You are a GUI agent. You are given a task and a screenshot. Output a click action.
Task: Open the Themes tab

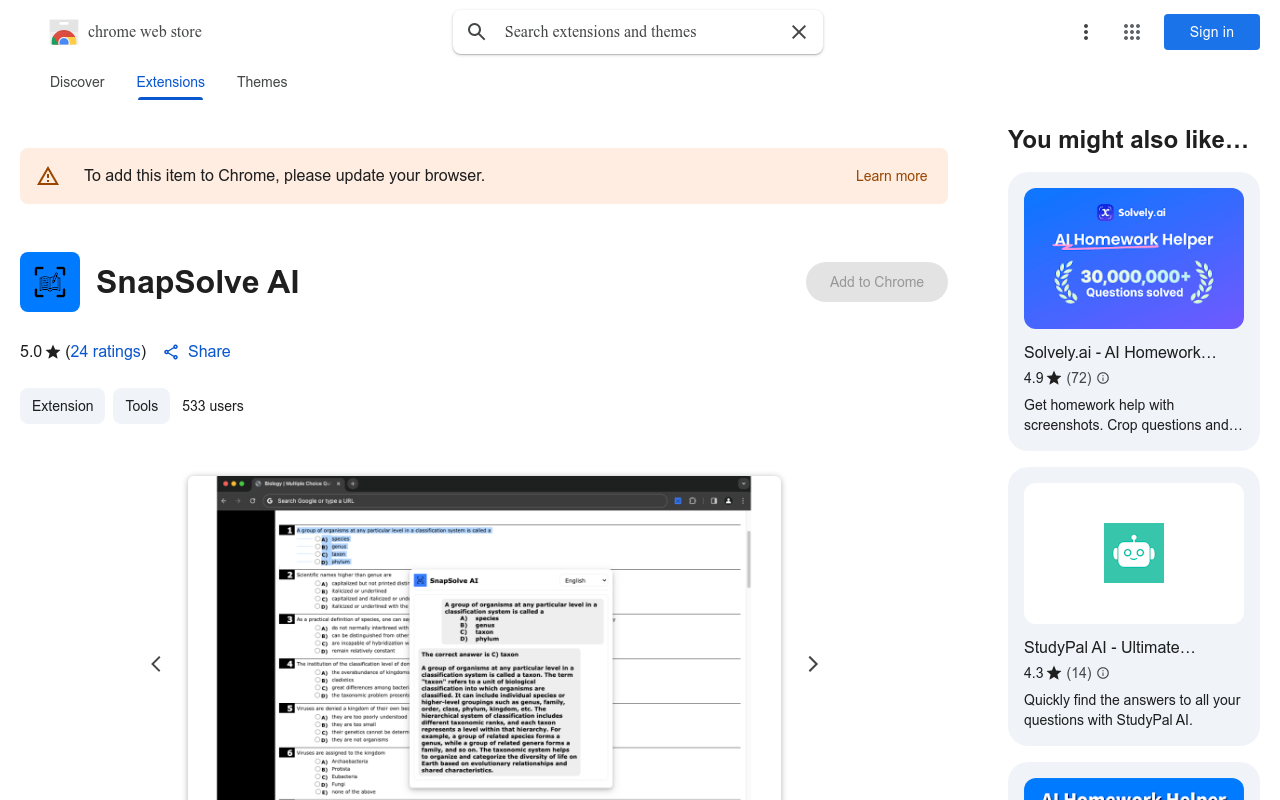pyautogui.click(x=262, y=82)
